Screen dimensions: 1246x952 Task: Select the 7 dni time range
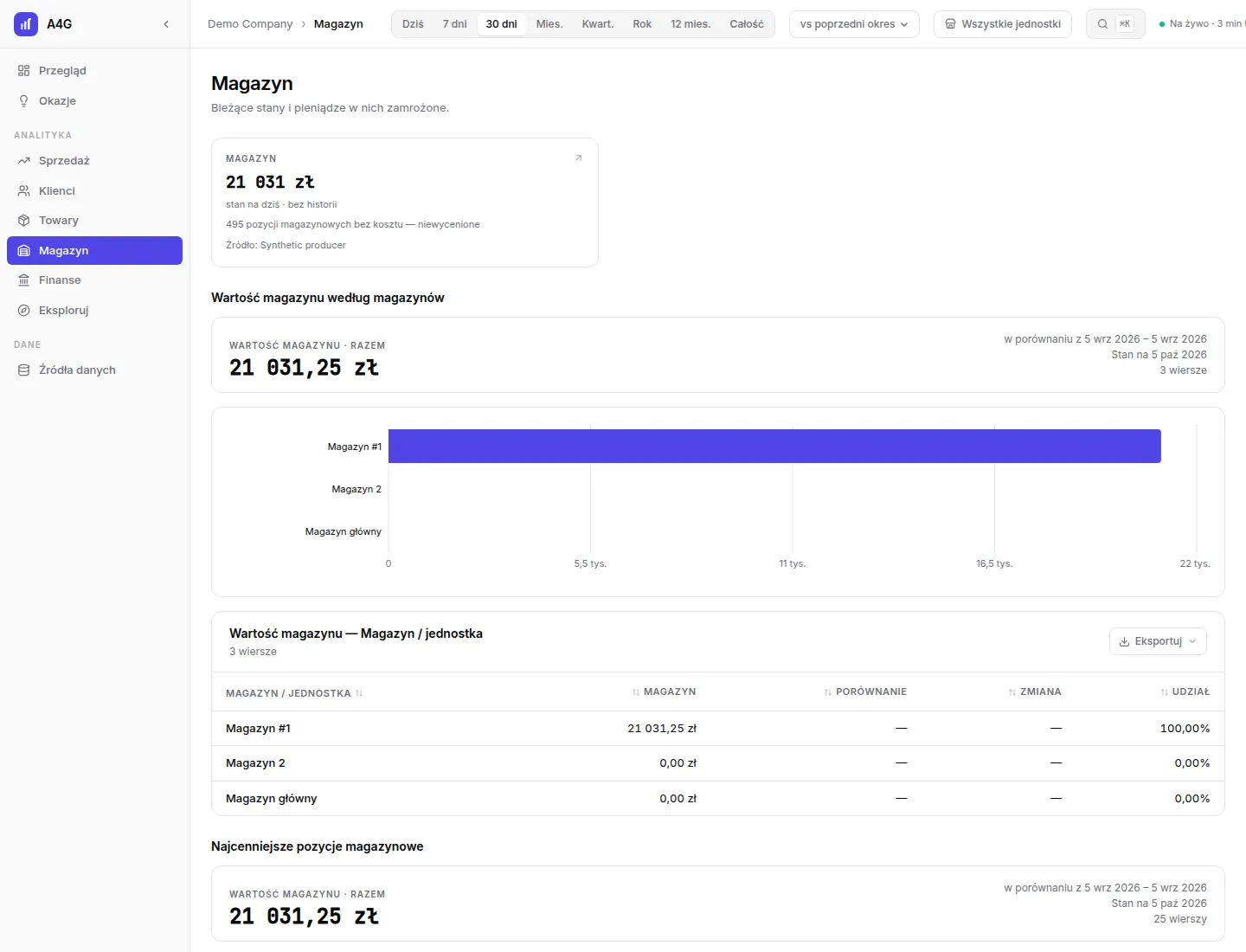454,24
